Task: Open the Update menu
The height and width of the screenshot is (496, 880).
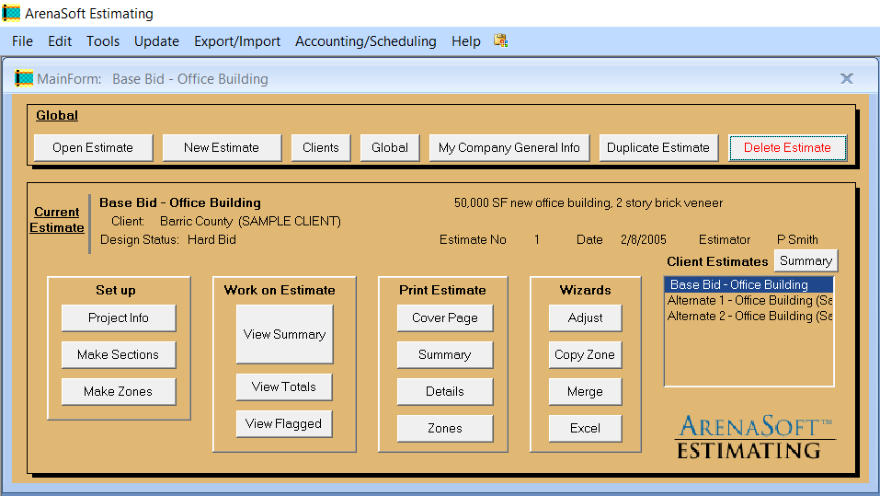Action: (157, 42)
